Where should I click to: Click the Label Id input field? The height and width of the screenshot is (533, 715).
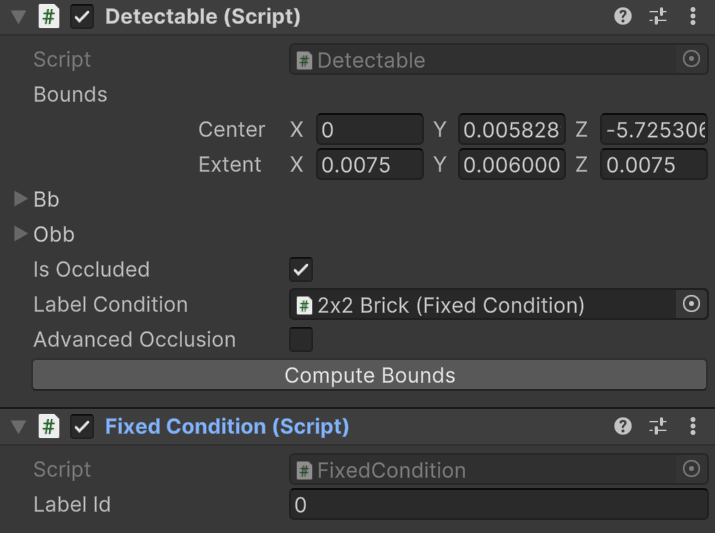(497, 505)
